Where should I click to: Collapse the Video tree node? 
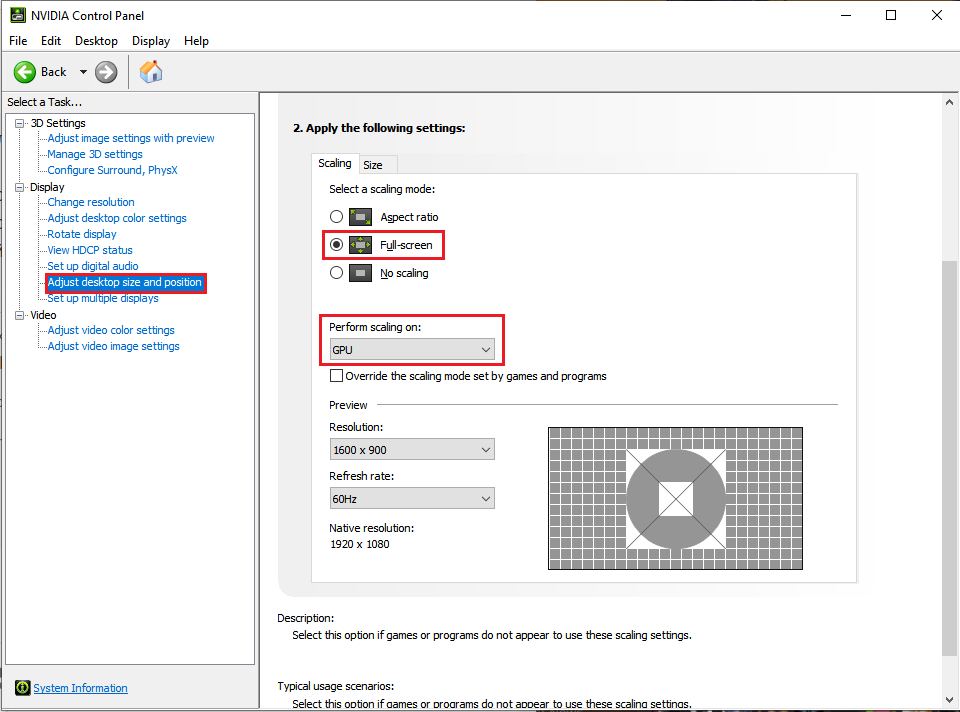click(20, 315)
